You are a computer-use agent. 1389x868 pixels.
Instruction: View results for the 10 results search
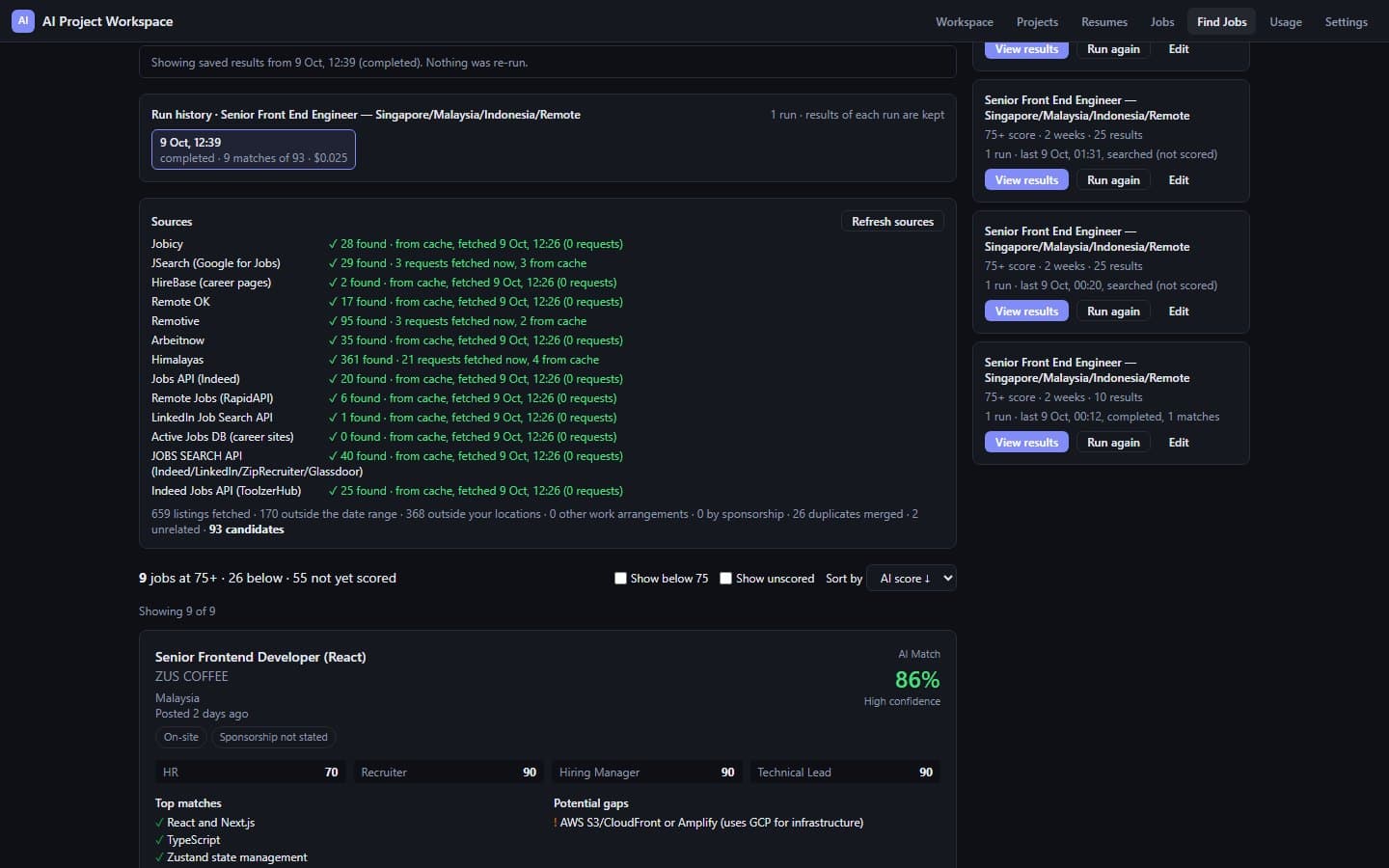pos(1026,443)
